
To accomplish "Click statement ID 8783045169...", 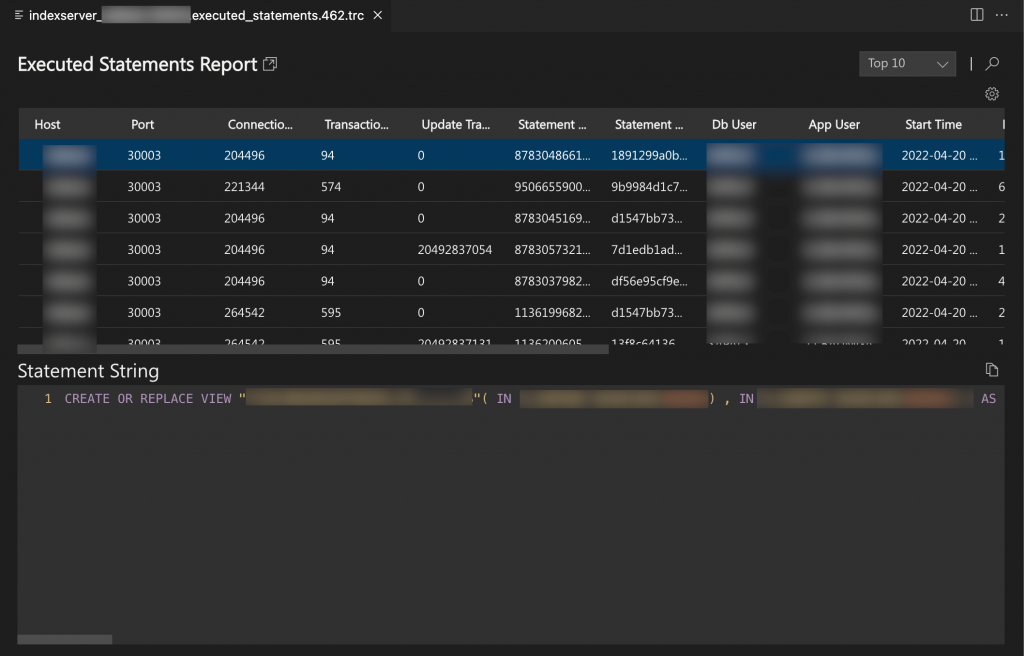I will coord(552,218).
